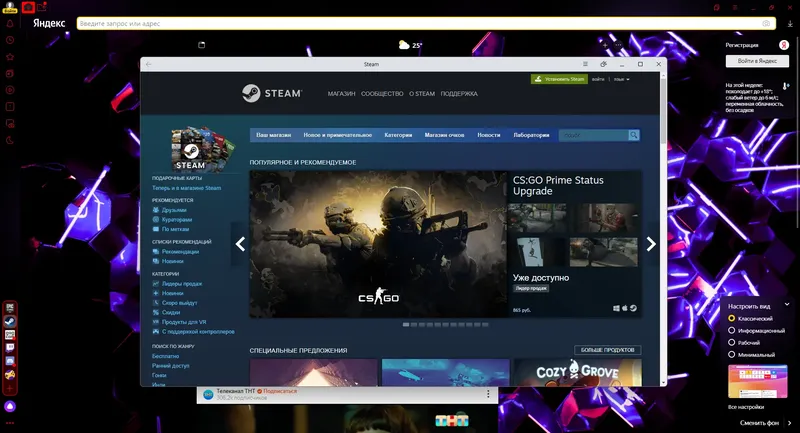Switch to the Новое и примечательное tab
Image resolution: width=800 pixels, height=433 pixels.
[337, 135]
